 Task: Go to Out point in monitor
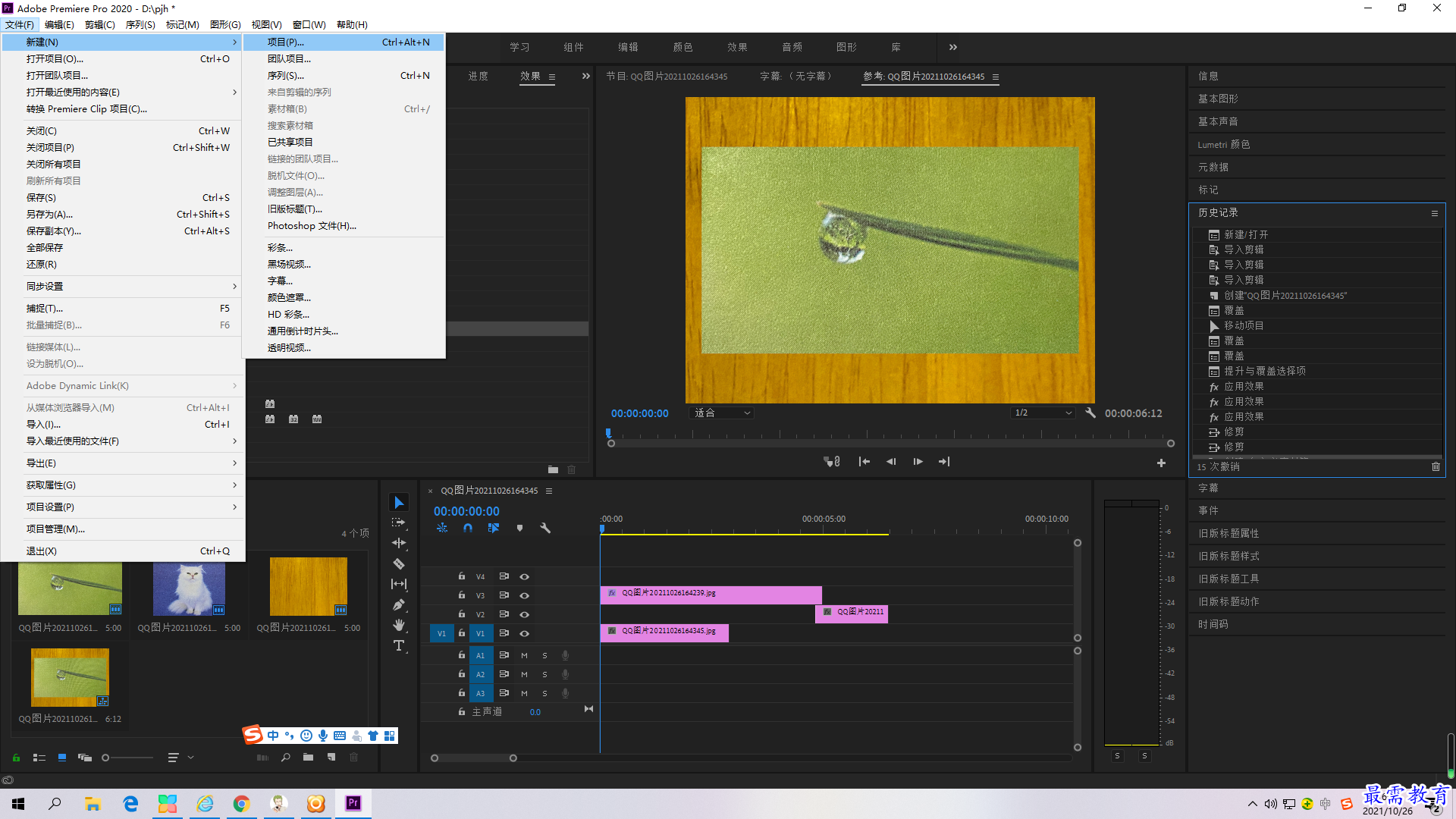944,462
